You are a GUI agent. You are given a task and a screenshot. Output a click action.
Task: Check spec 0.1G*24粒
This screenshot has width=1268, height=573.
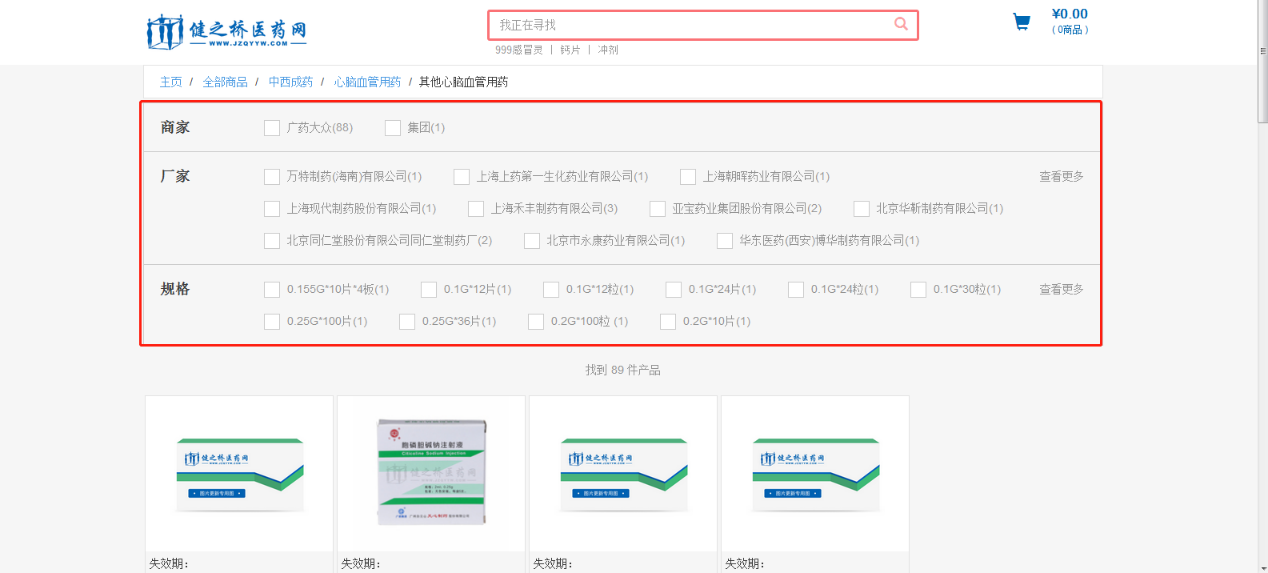point(796,290)
